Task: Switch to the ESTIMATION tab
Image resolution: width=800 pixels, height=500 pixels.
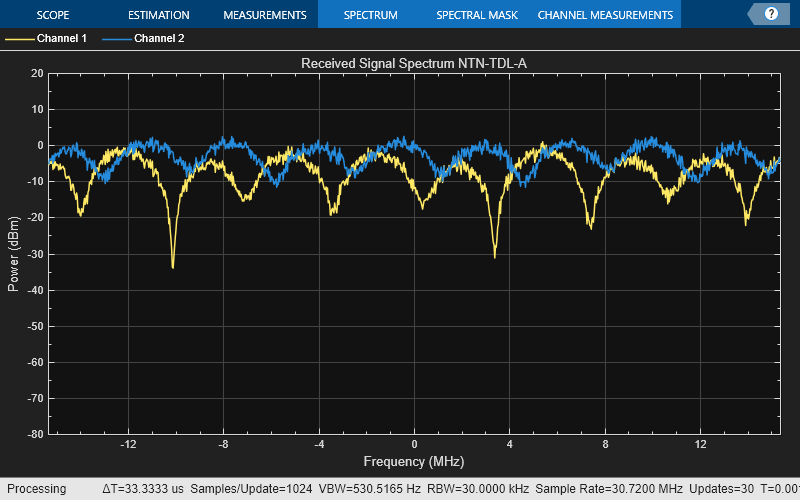Action: [x=159, y=15]
